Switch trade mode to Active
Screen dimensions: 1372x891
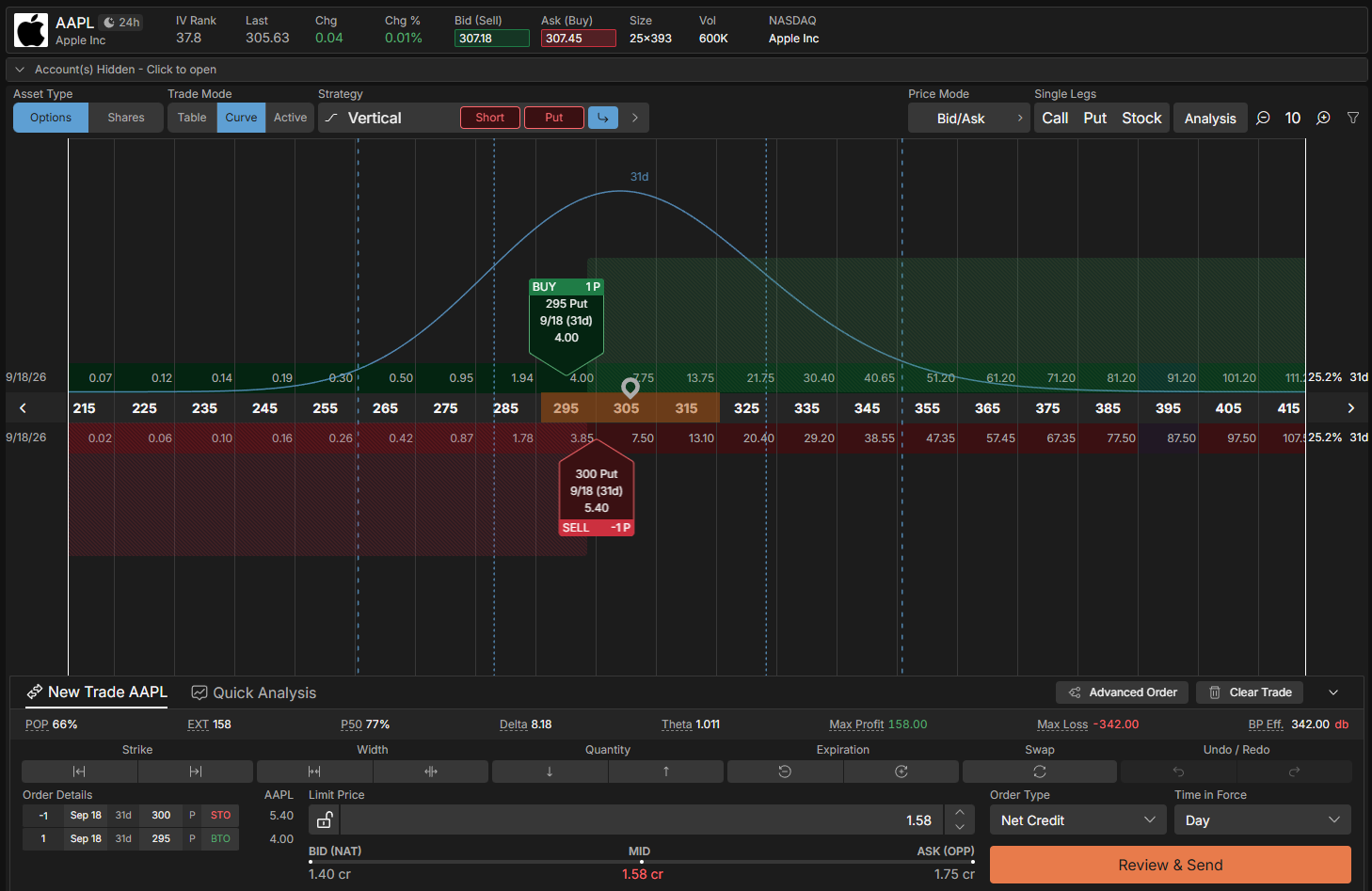tap(290, 118)
